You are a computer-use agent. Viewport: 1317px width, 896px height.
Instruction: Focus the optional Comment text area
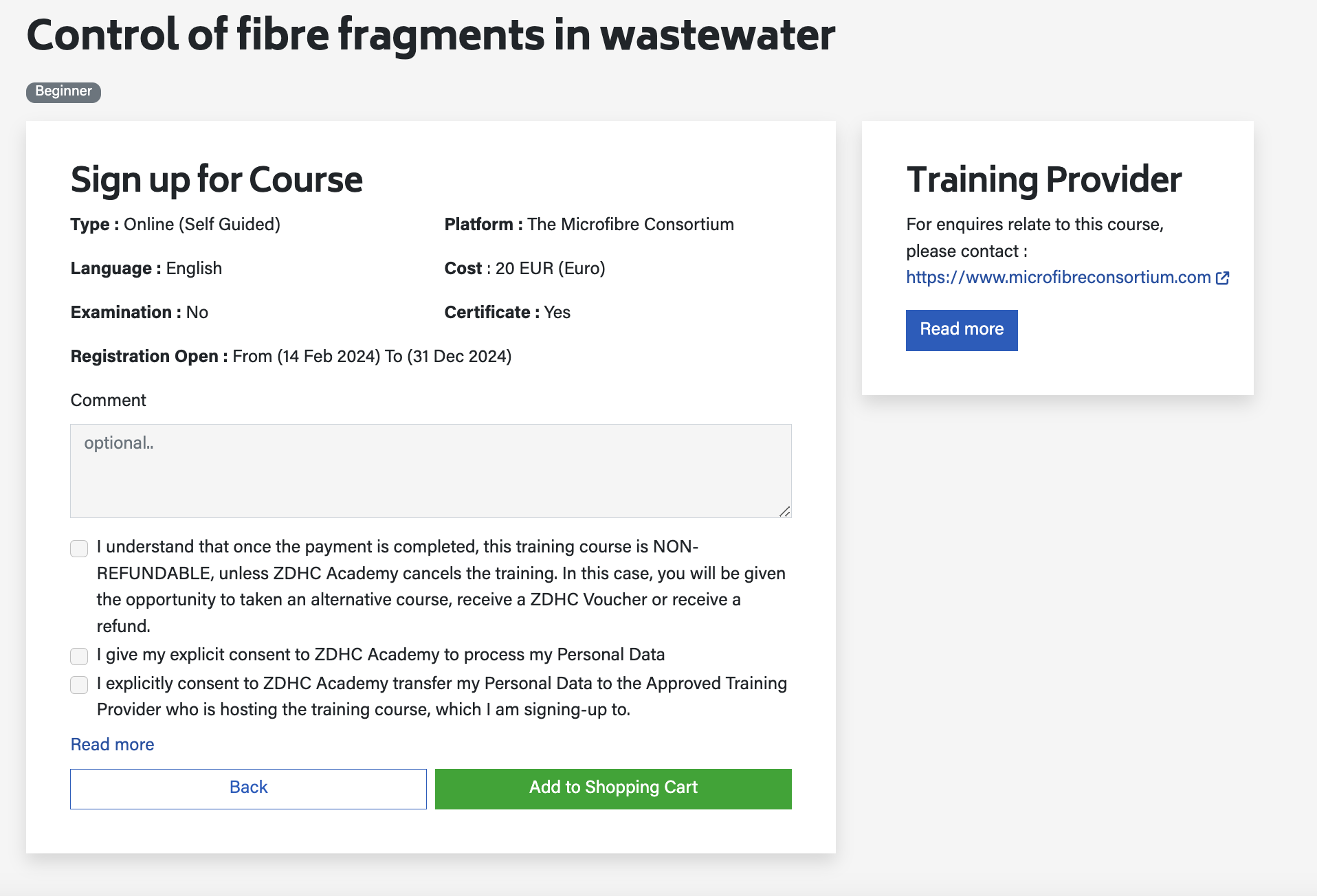[430, 471]
